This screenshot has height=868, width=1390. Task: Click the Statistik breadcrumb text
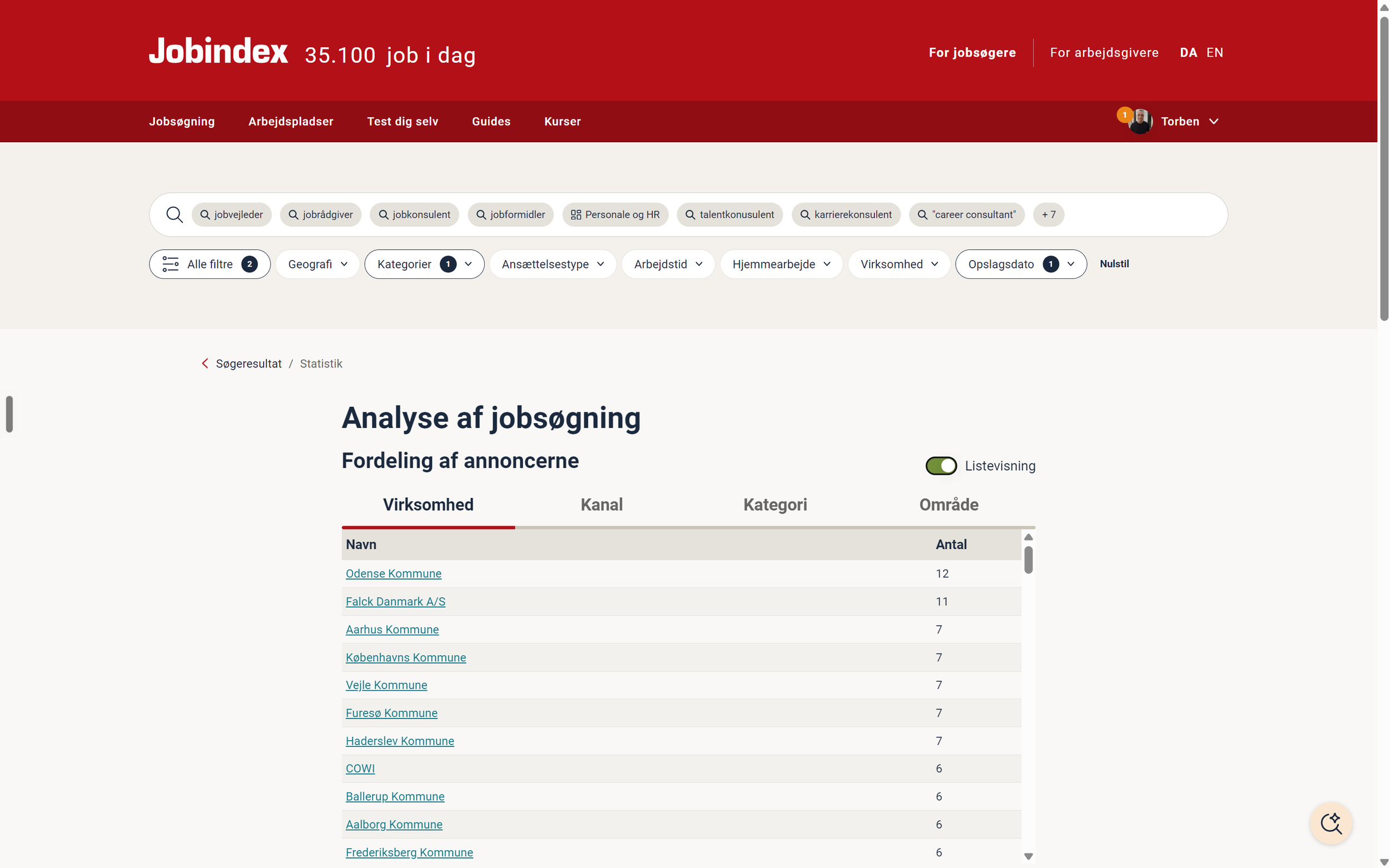[x=320, y=363]
